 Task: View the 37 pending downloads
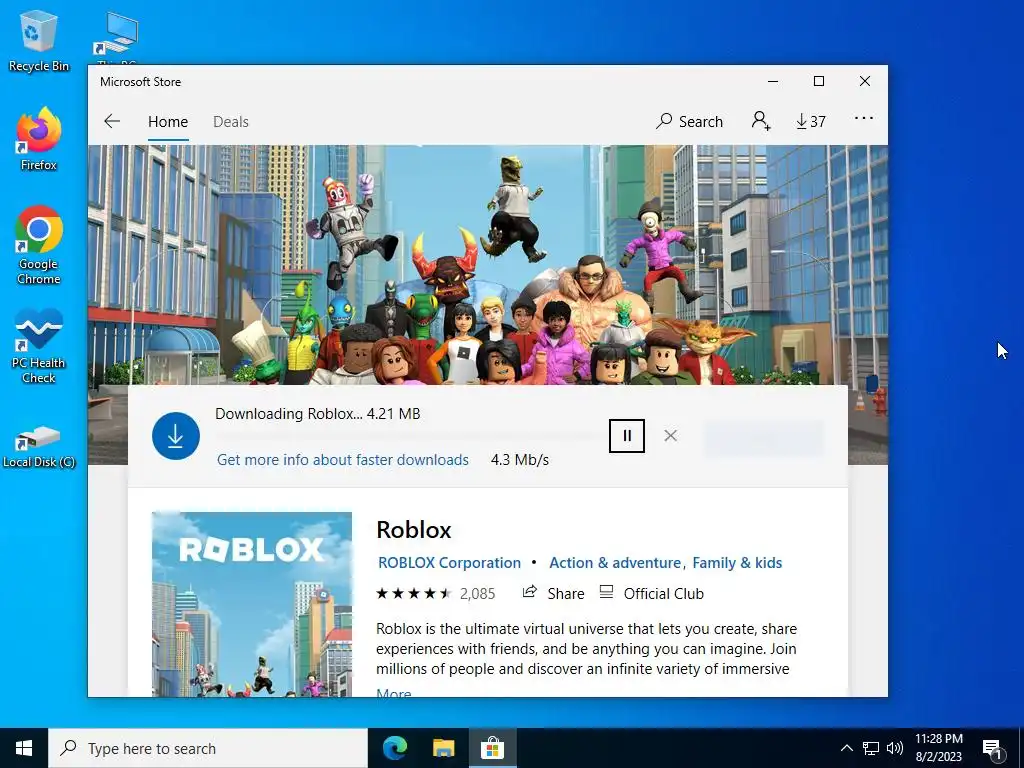[810, 121]
